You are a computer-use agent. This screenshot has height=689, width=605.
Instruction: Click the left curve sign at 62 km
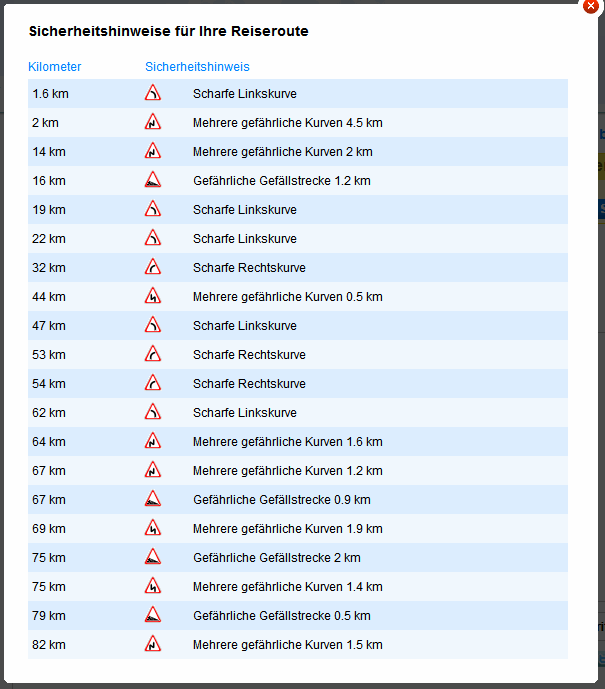click(x=152, y=413)
